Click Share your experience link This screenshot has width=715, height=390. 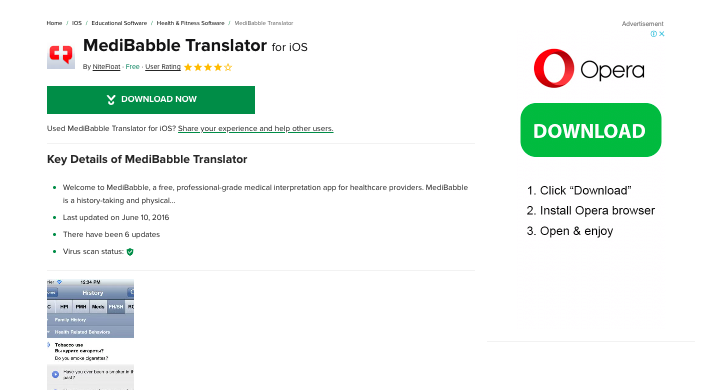click(x=255, y=129)
